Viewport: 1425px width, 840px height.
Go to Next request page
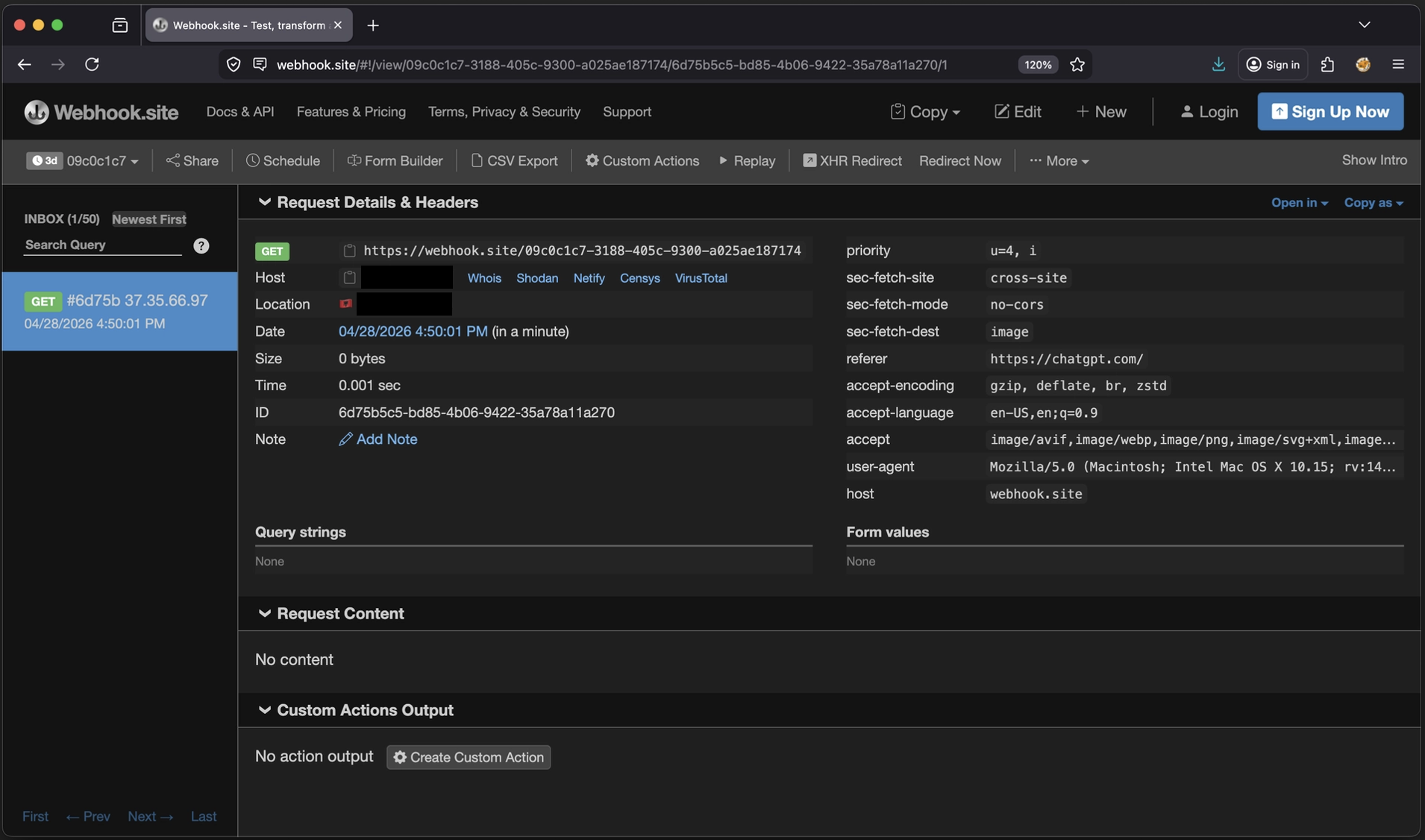click(150, 817)
